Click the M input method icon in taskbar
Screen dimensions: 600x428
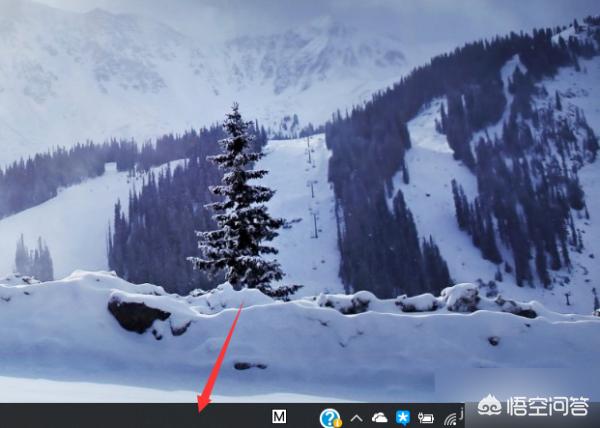click(x=280, y=416)
